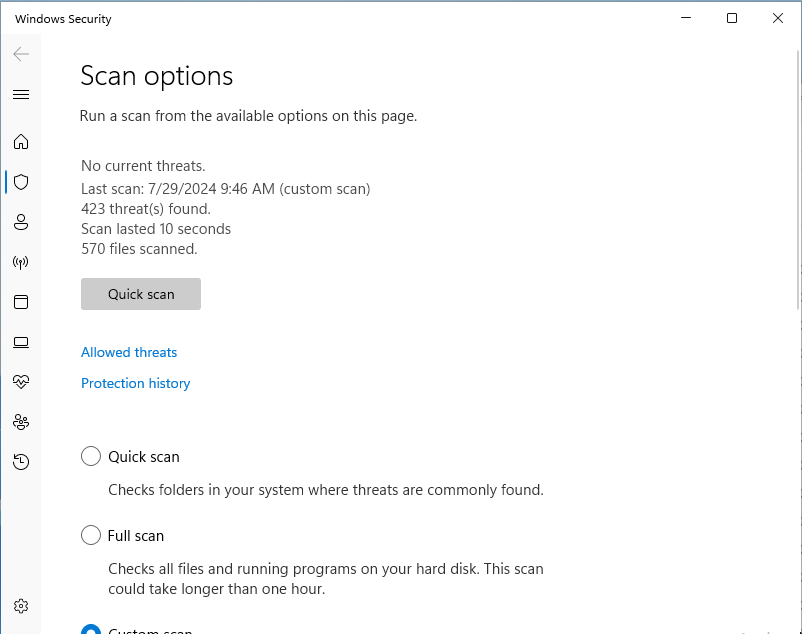The image size is (802, 634).
Task: Open Virus & threat protection shield icon
Action: (x=21, y=182)
